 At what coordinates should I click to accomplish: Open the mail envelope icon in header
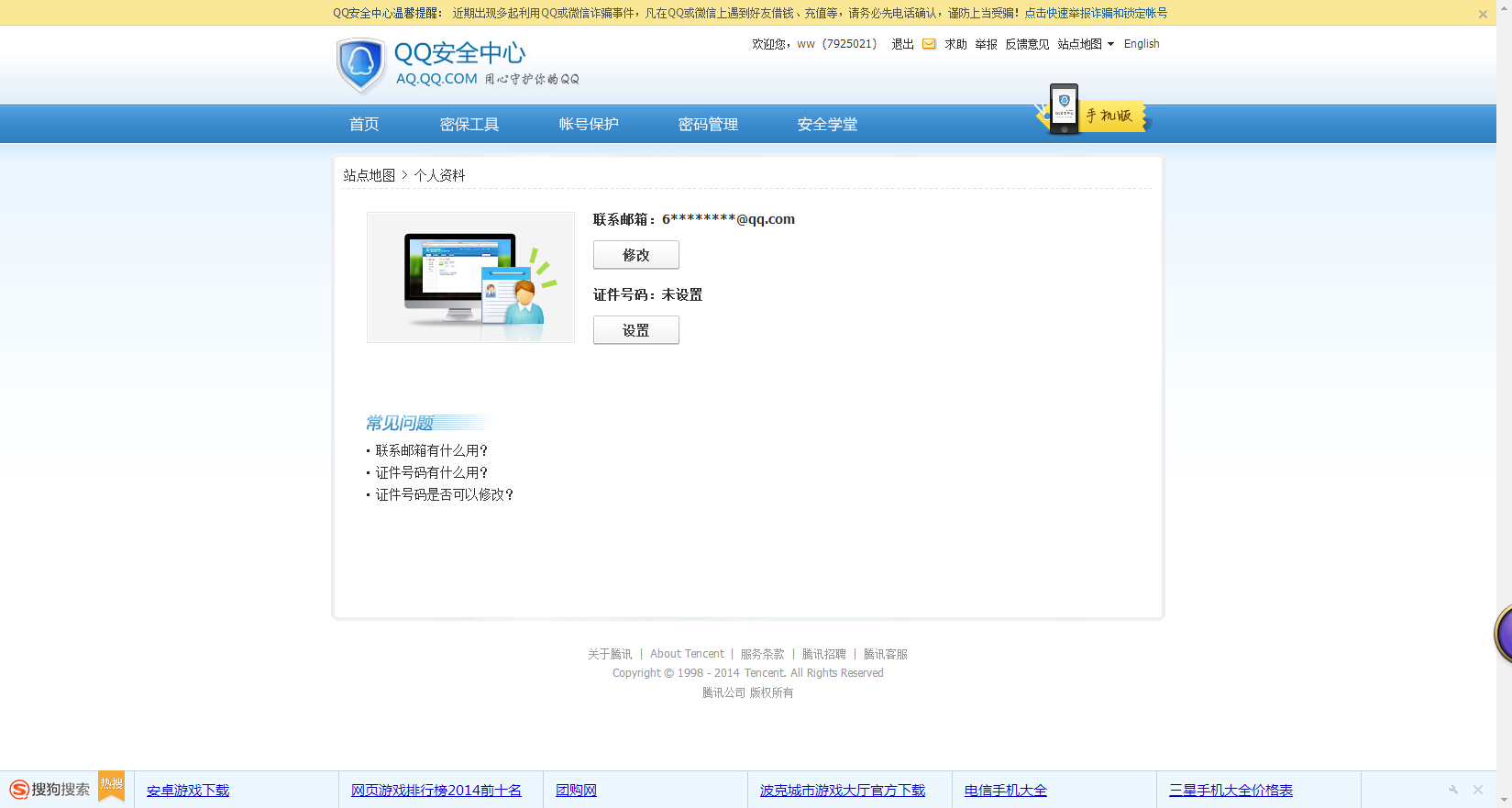pyautogui.click(x=929, y=44)
